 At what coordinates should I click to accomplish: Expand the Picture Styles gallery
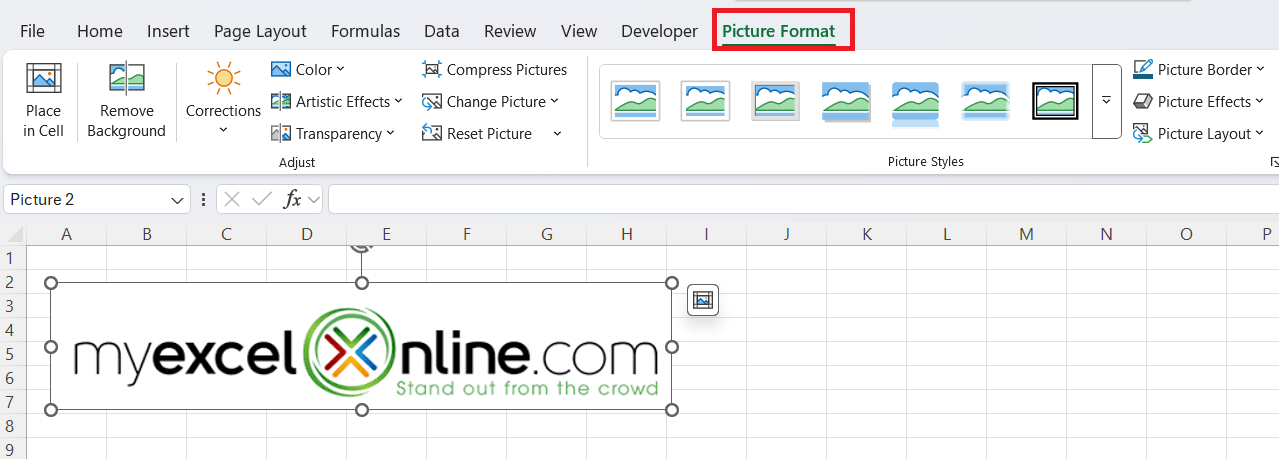click(1107, 101)
